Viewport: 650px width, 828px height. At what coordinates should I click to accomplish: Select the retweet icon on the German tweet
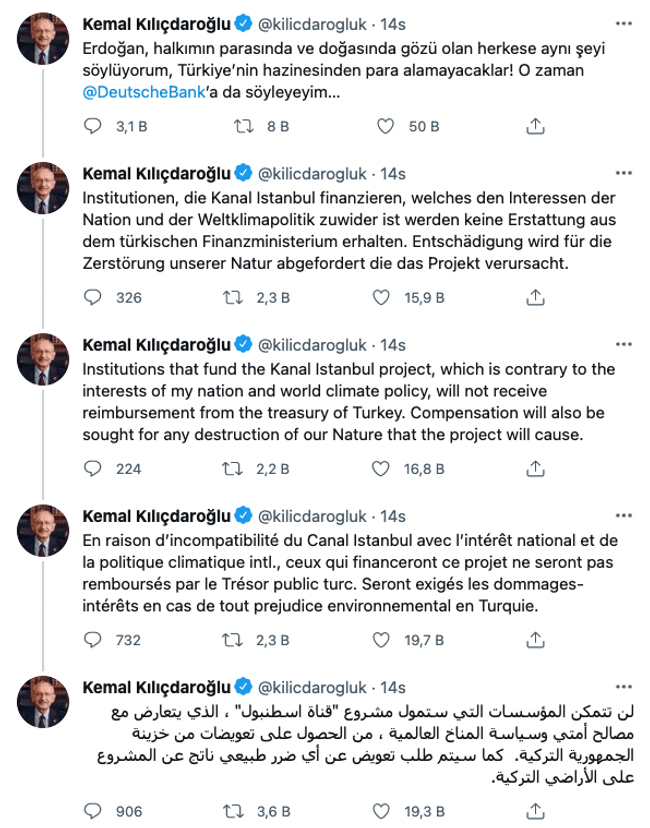pyautogui.click(x=232, y=295)
